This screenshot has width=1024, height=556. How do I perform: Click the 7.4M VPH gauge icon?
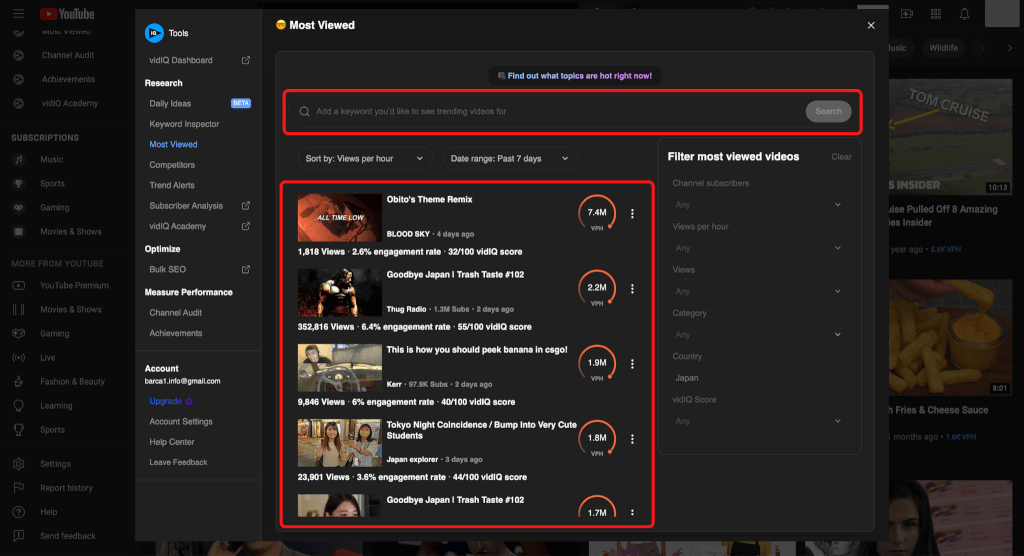(597, 213)
